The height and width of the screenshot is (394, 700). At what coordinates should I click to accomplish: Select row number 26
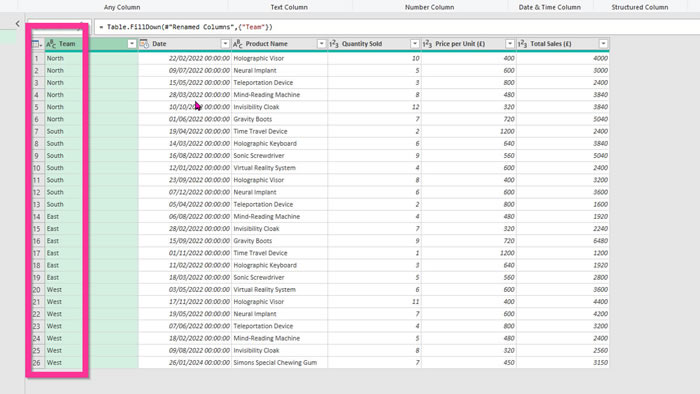(37, 363)
